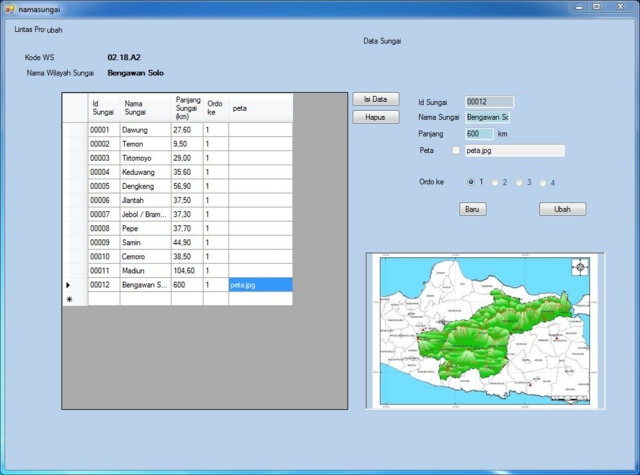Image resolution: width=640 pixels, height=475 pixels.
Task: Select the Madiun row in the table
Action: coord(134,270)
